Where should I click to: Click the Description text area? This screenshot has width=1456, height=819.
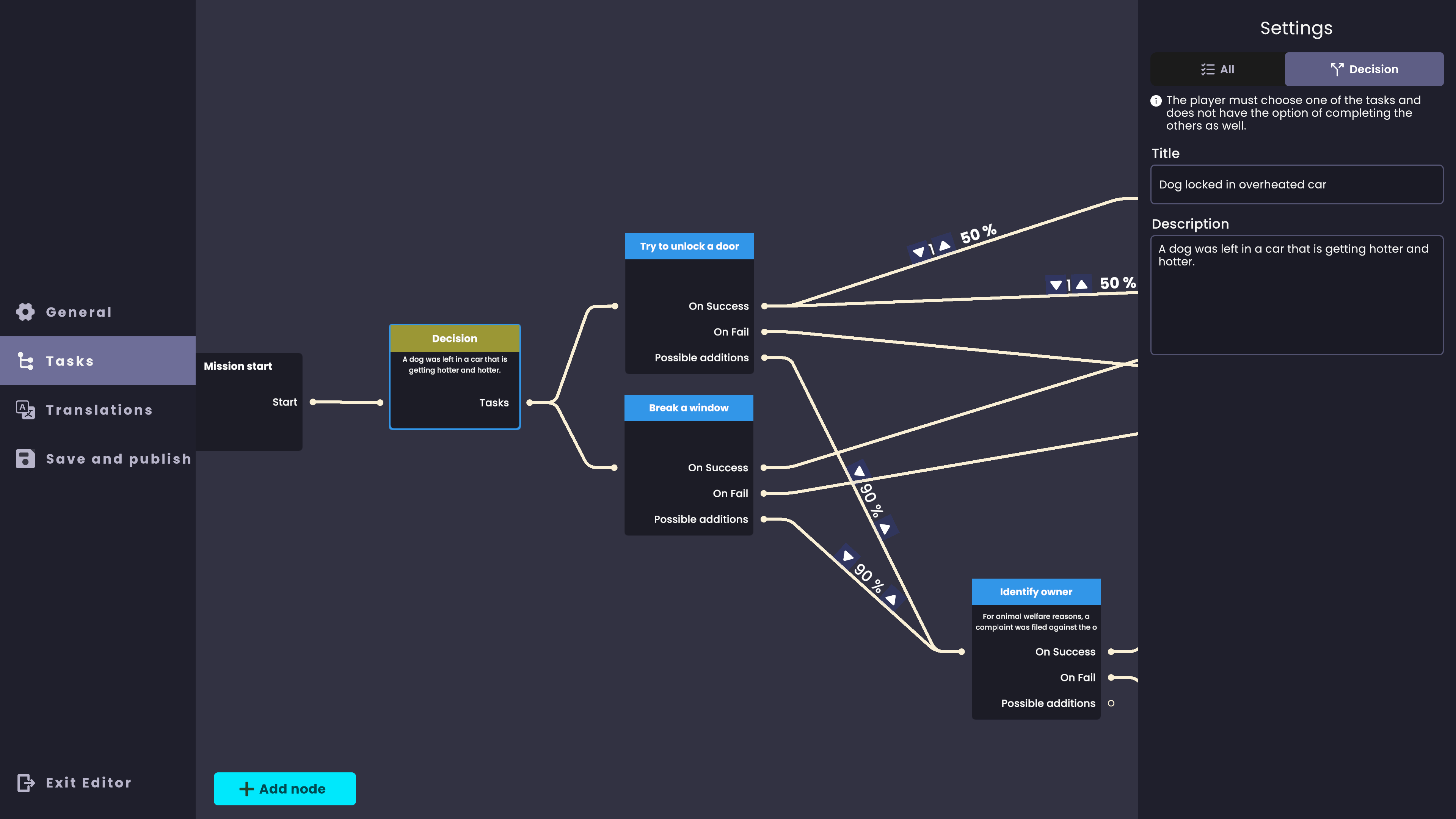(x=1297, y=295)
